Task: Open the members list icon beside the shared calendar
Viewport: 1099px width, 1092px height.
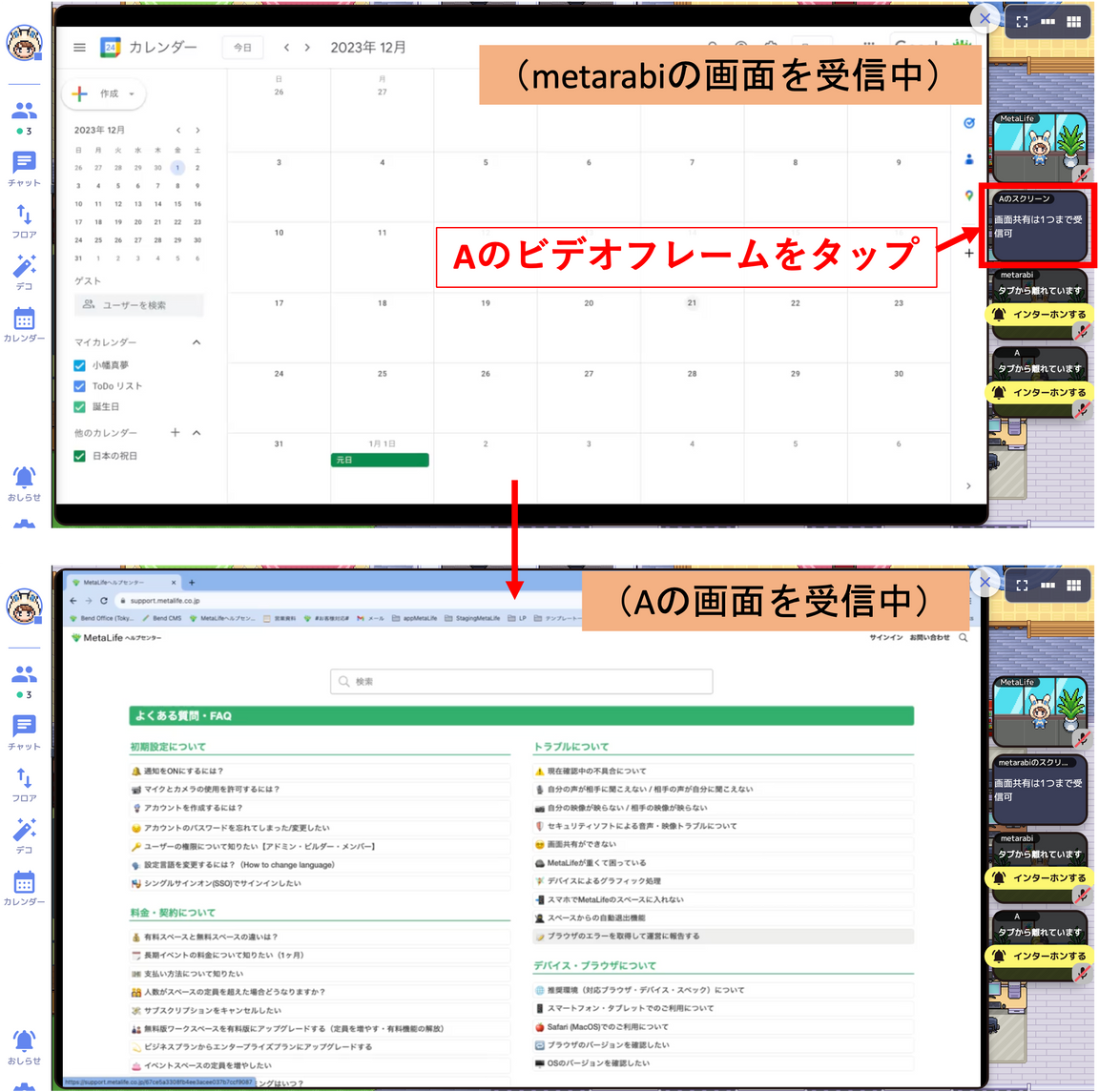Action: (x=24, y=110)
